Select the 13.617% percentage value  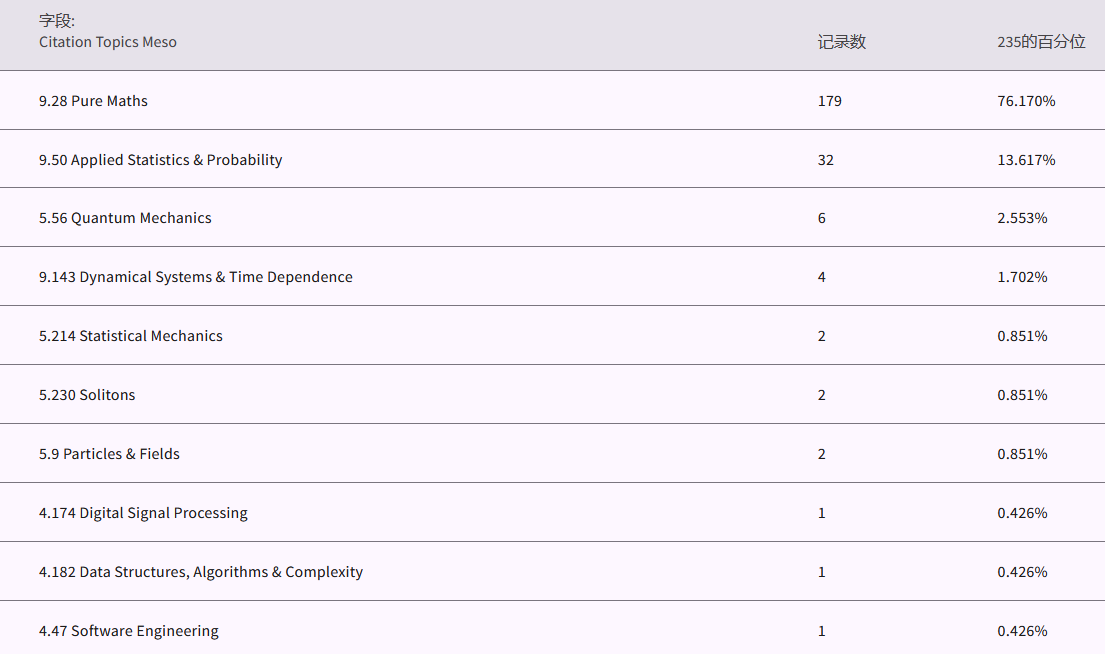1026,160
